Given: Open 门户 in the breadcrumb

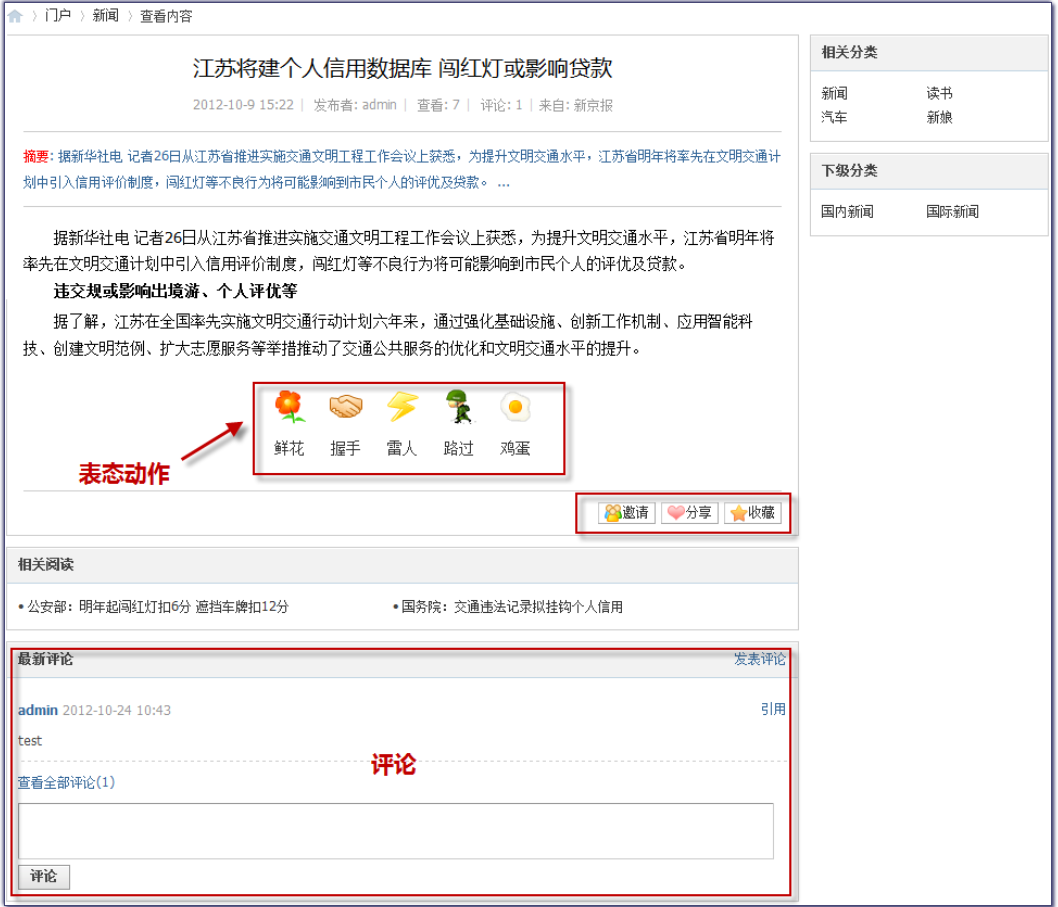Looking at the screenshot, I should click(x=58, y=16).
